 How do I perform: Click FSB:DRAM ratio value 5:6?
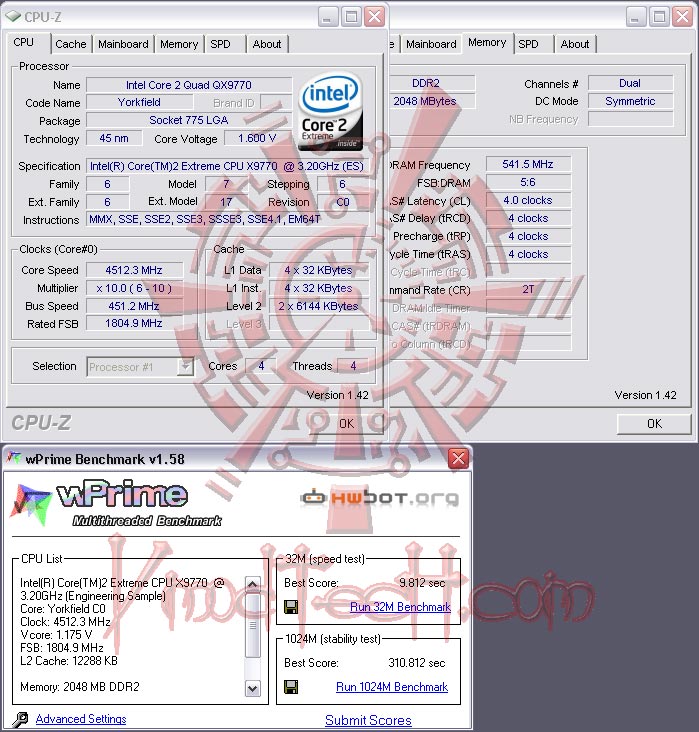click(x=528, y=182)
